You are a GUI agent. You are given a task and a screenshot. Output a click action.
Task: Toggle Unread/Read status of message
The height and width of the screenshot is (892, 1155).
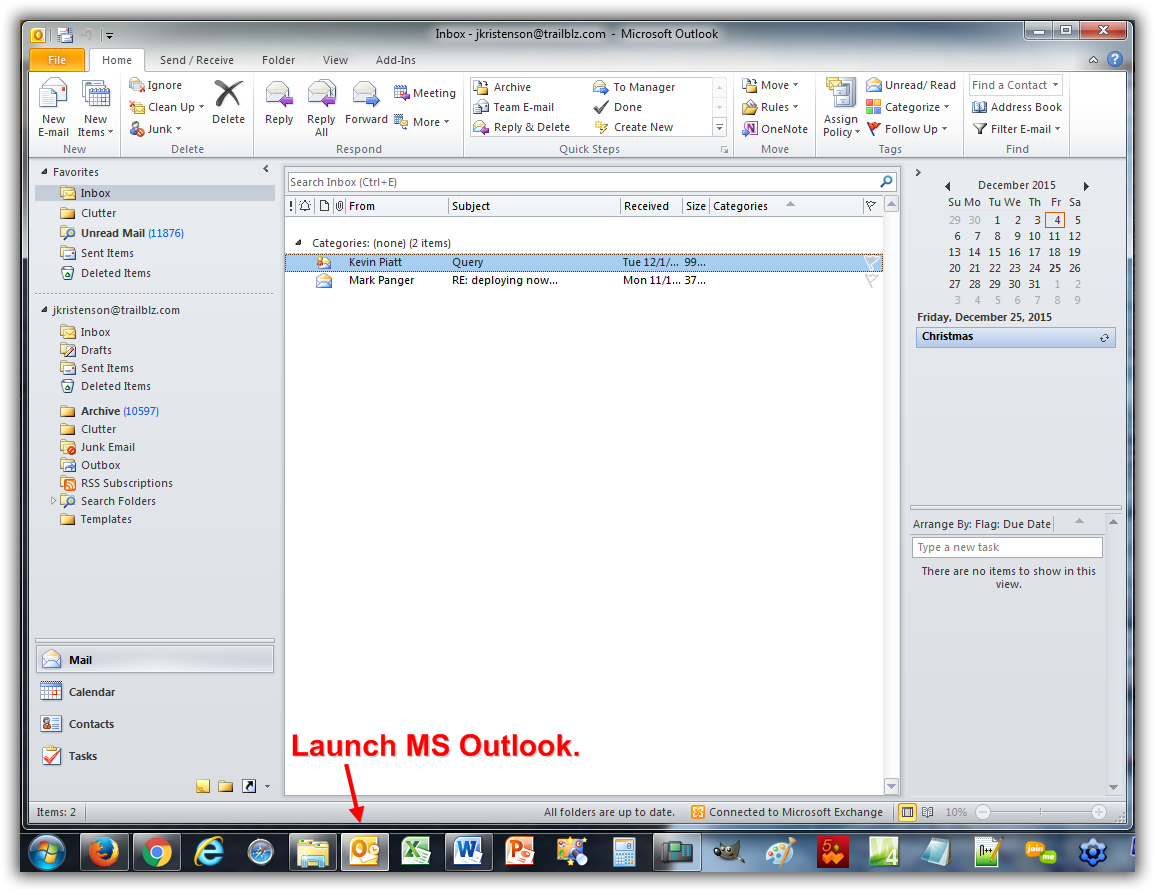(x=910, y=85)
